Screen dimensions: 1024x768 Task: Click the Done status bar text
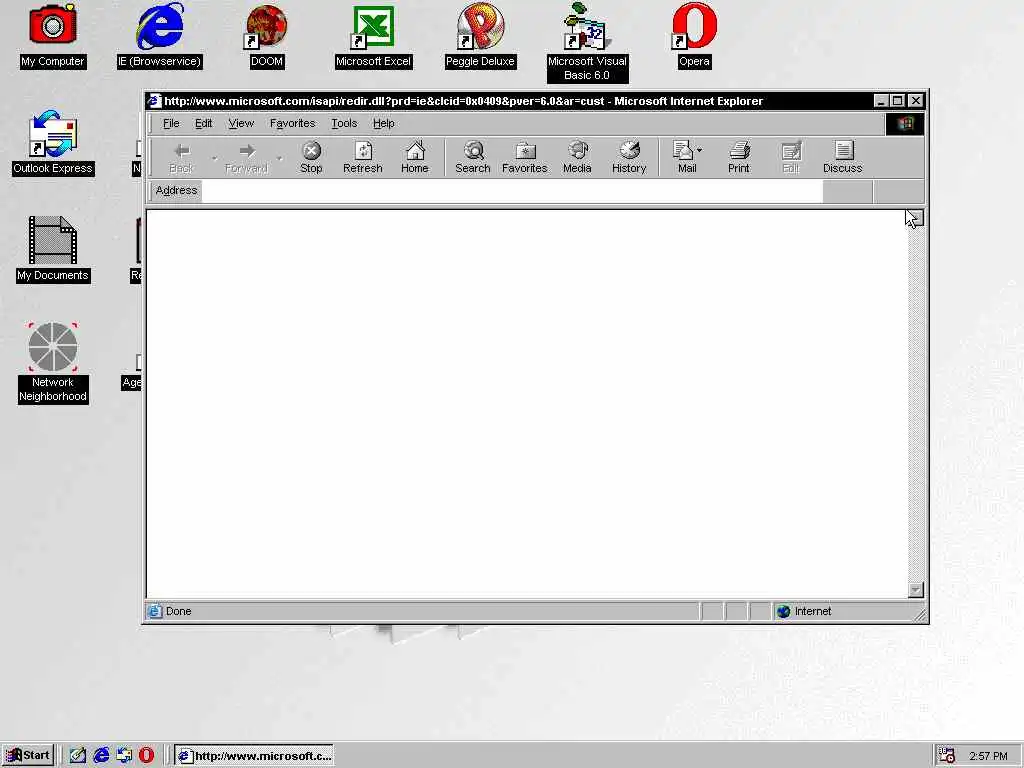[x=178, y=611]
